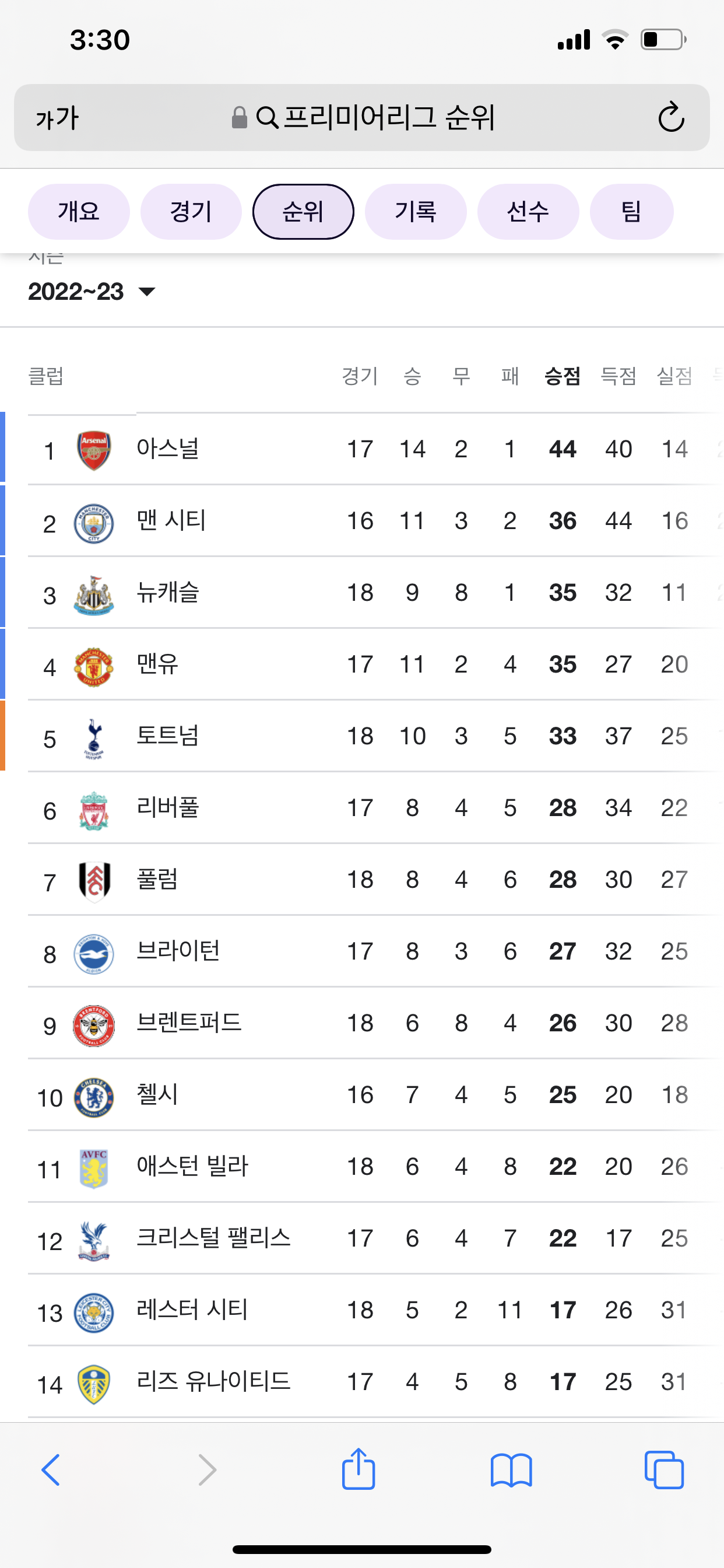
Task: Tap the Safari reload page icon
Action: click(x=671, y=117)
